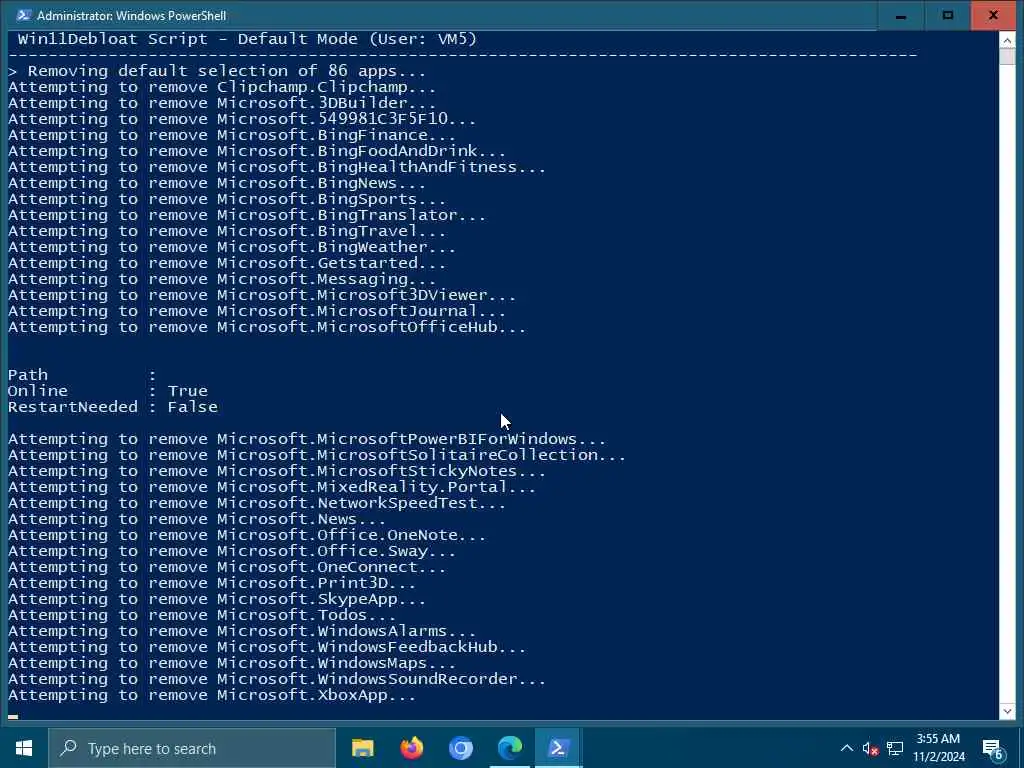Viewport: 1024px width, 768px height.
Task: Click the Microsoft.Messaging line
Action: pos(222,279)
